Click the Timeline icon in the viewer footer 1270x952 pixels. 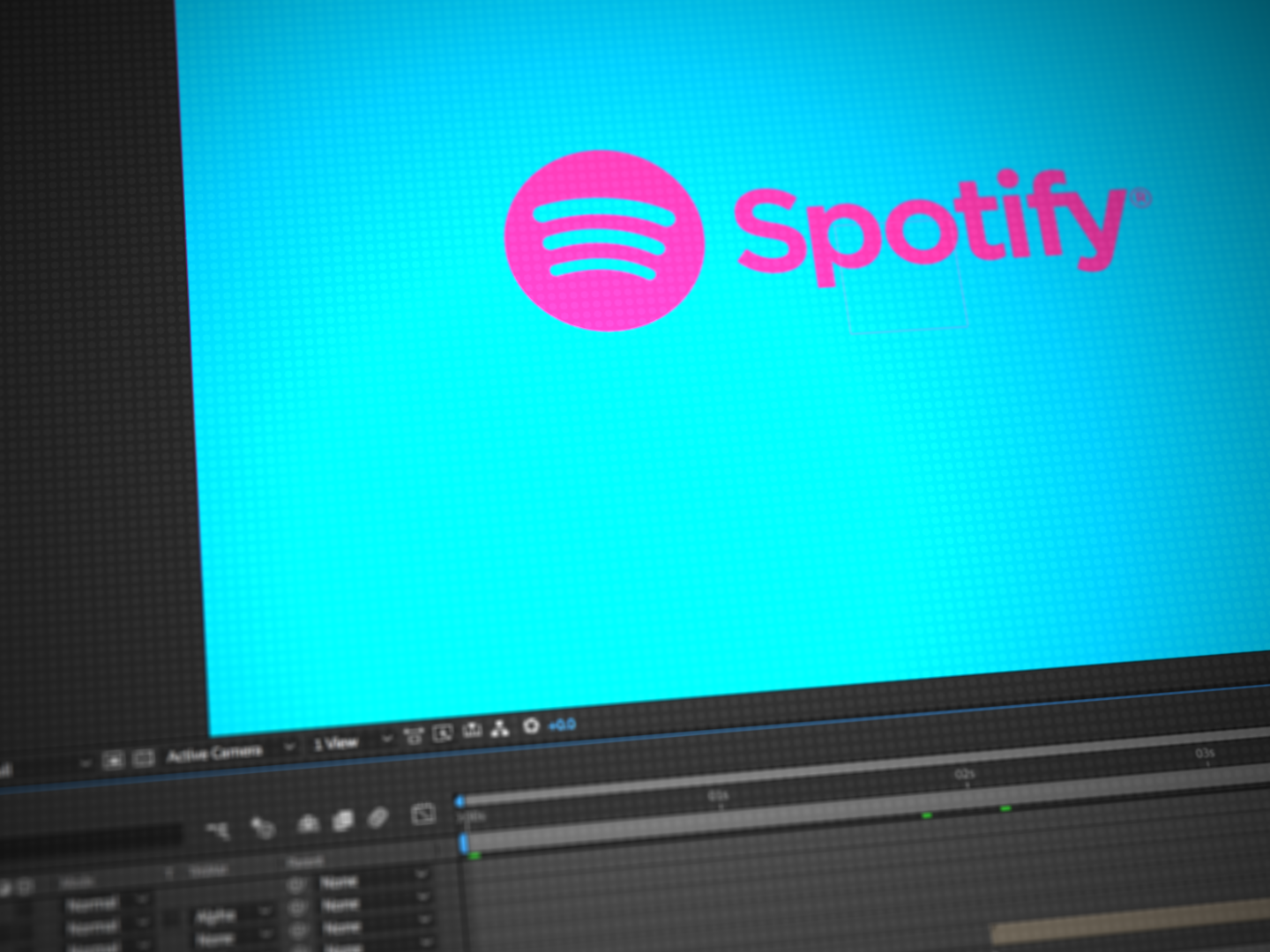point(473,730)
